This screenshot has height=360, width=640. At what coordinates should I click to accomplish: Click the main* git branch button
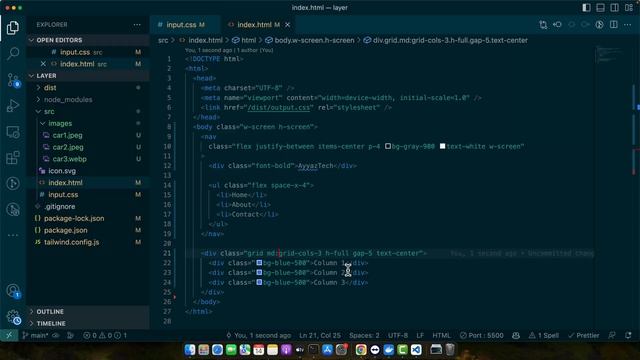pyautogui.click(x=36, y=336)
